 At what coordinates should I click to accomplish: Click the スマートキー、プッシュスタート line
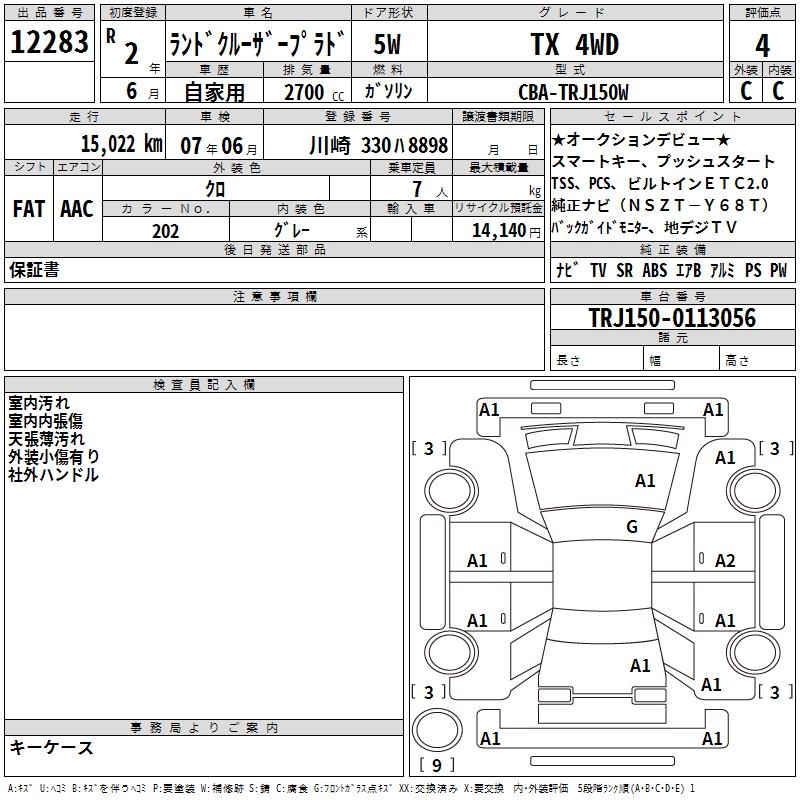coord(663,162)
